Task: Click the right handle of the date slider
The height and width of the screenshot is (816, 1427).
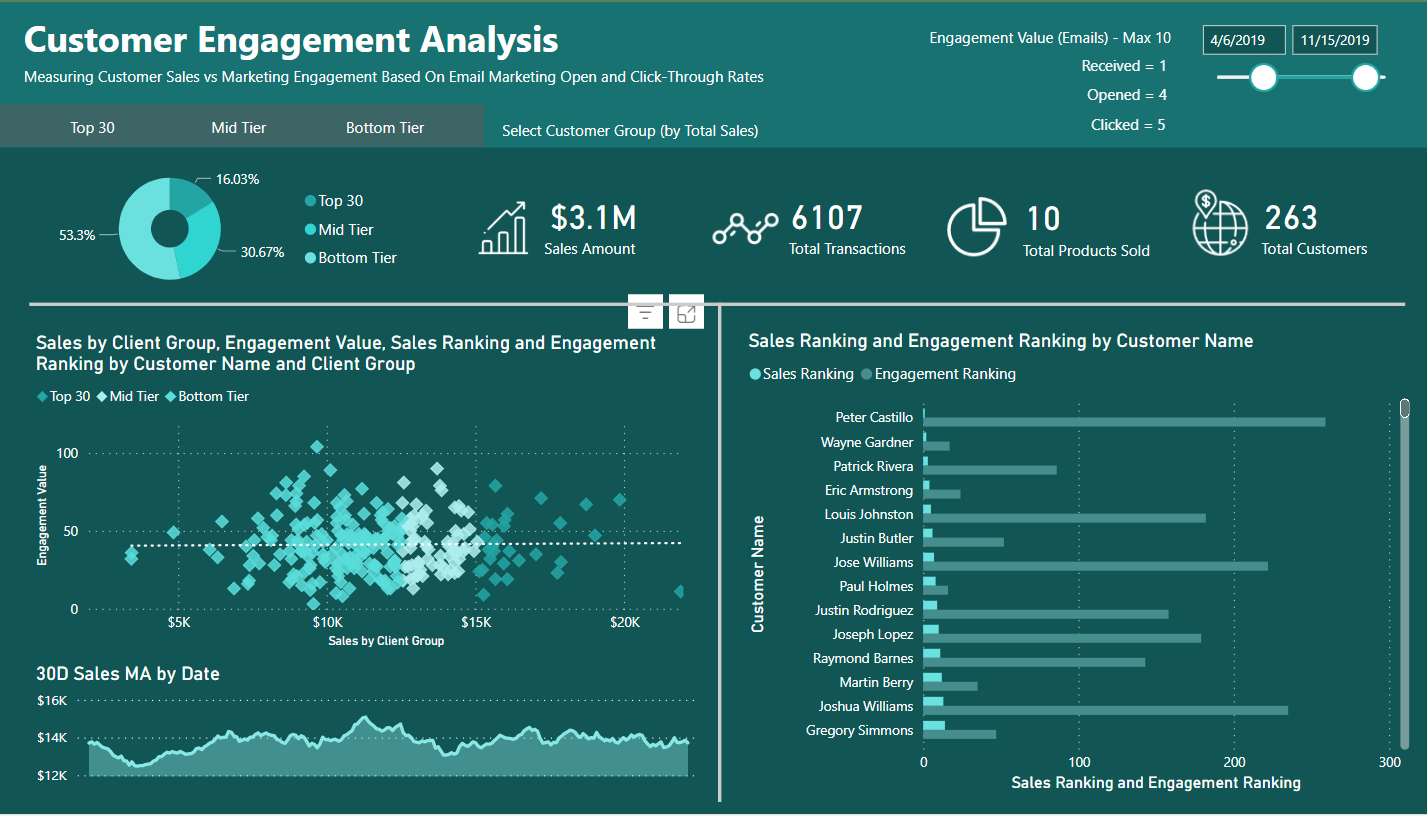Action: [x=1365, y=77]
